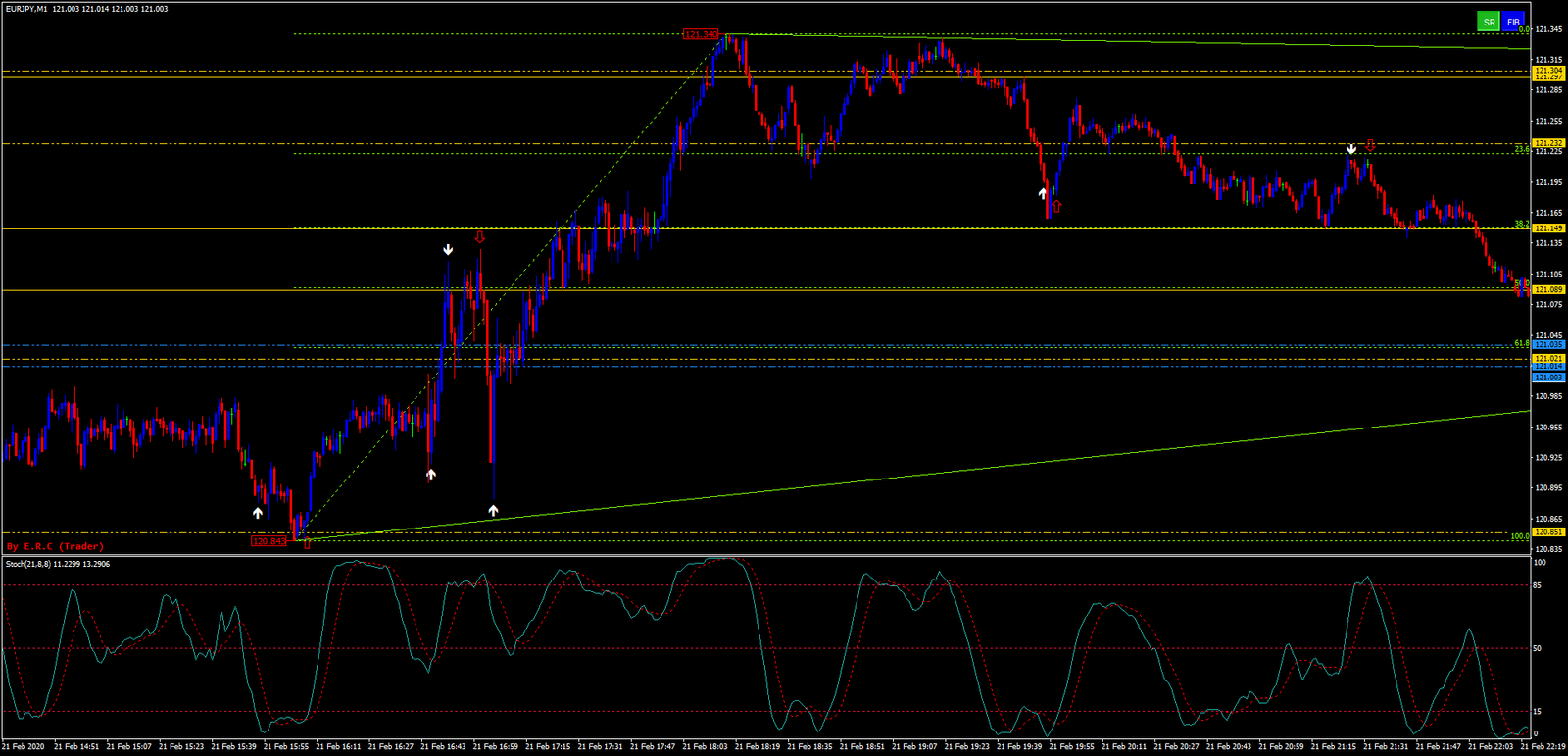Toggle the green SR button
The width and height of the screenshot is (1568, 756).
tap(1489, 22)
